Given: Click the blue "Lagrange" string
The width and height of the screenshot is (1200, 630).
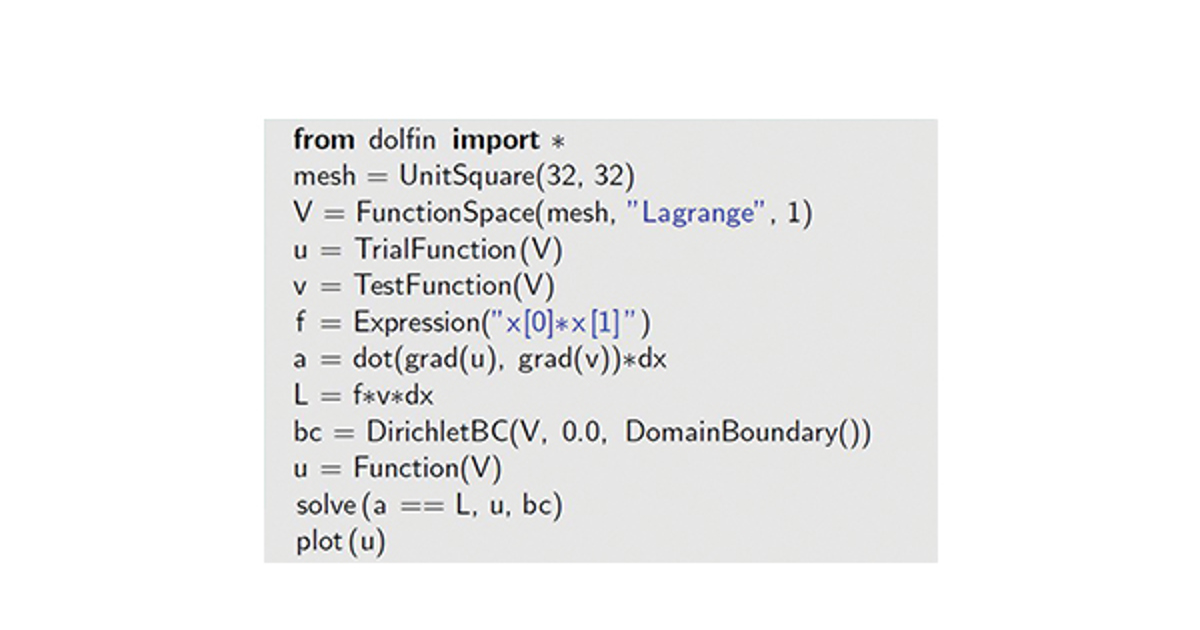Looking at the screenshot, I should coord(698,213).
